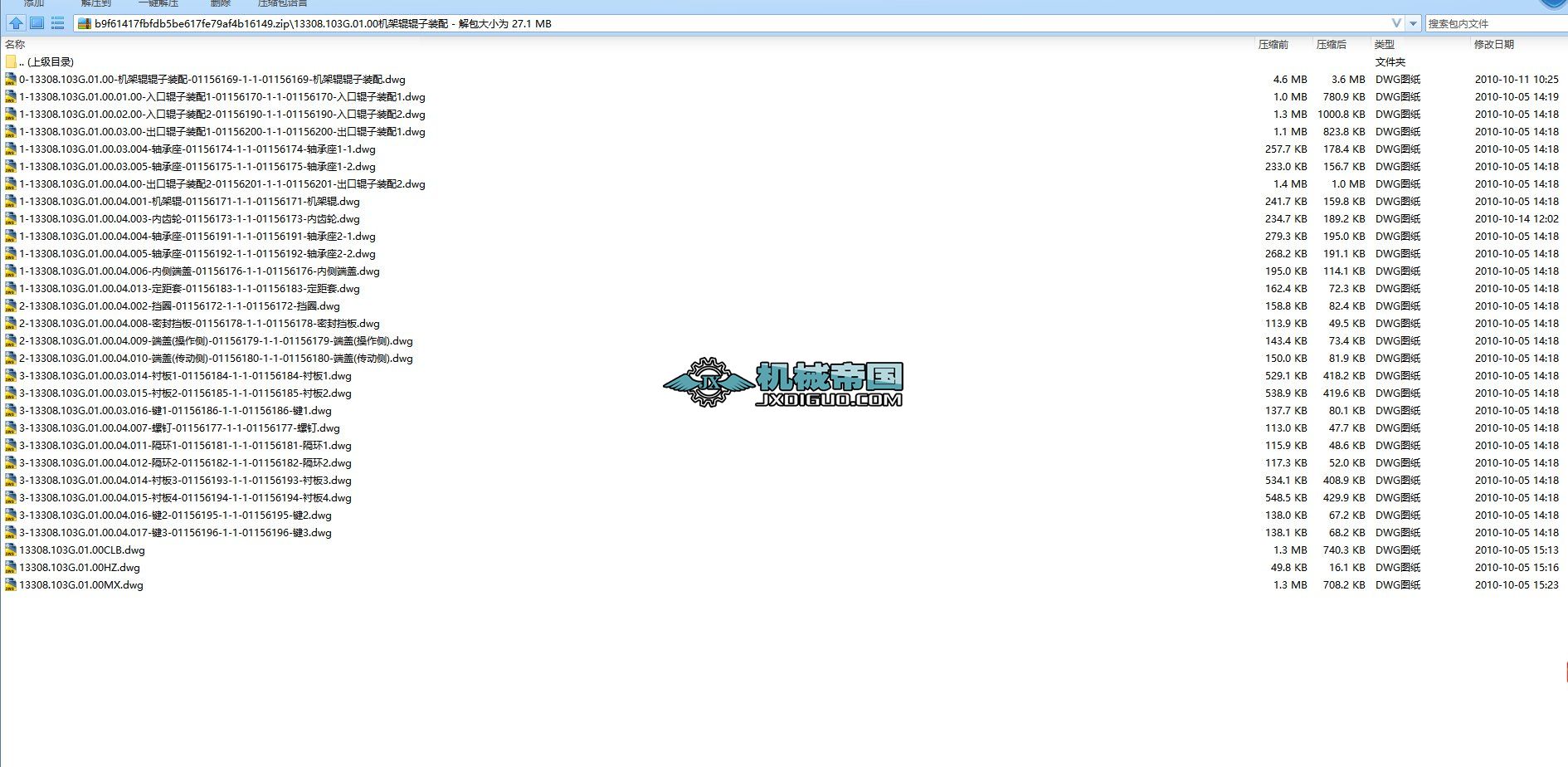This screenshot has height=767, width=1568.
Task: Click the 文件夹 type cell
Action: point(1390,62)
